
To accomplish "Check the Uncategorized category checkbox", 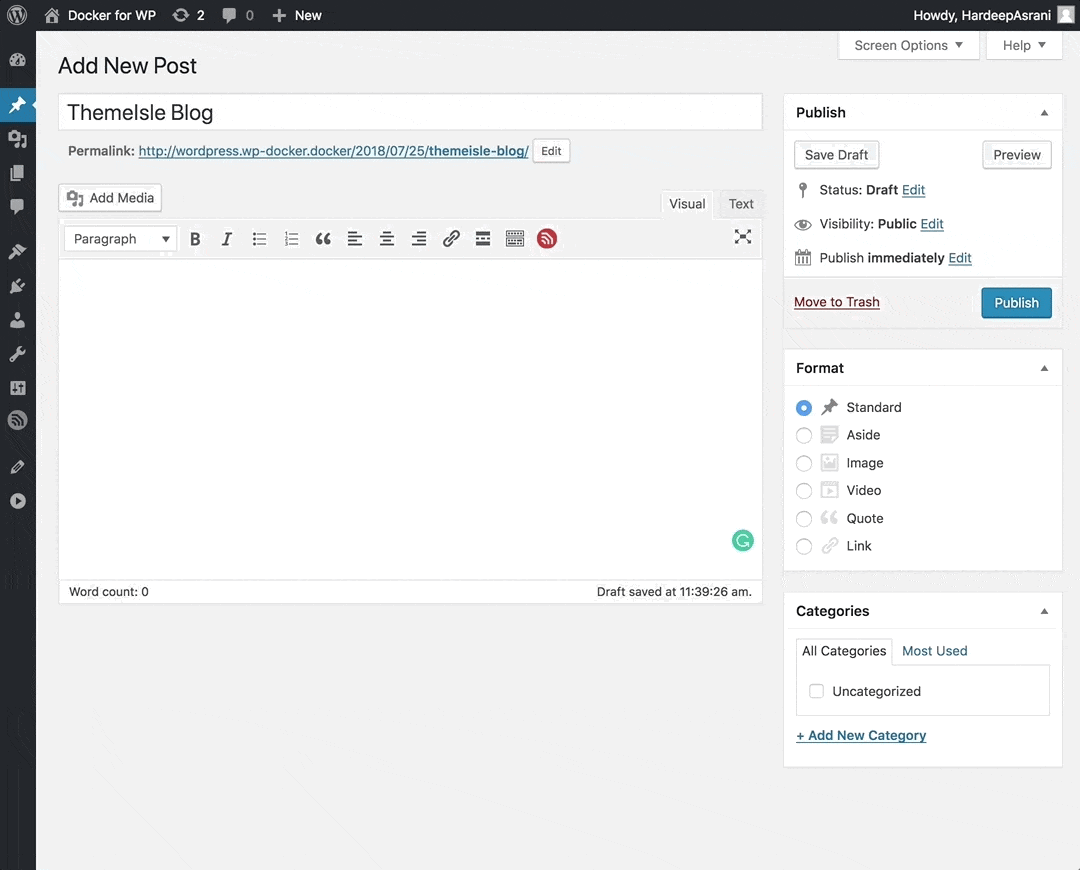I will (x=816, y=690).
